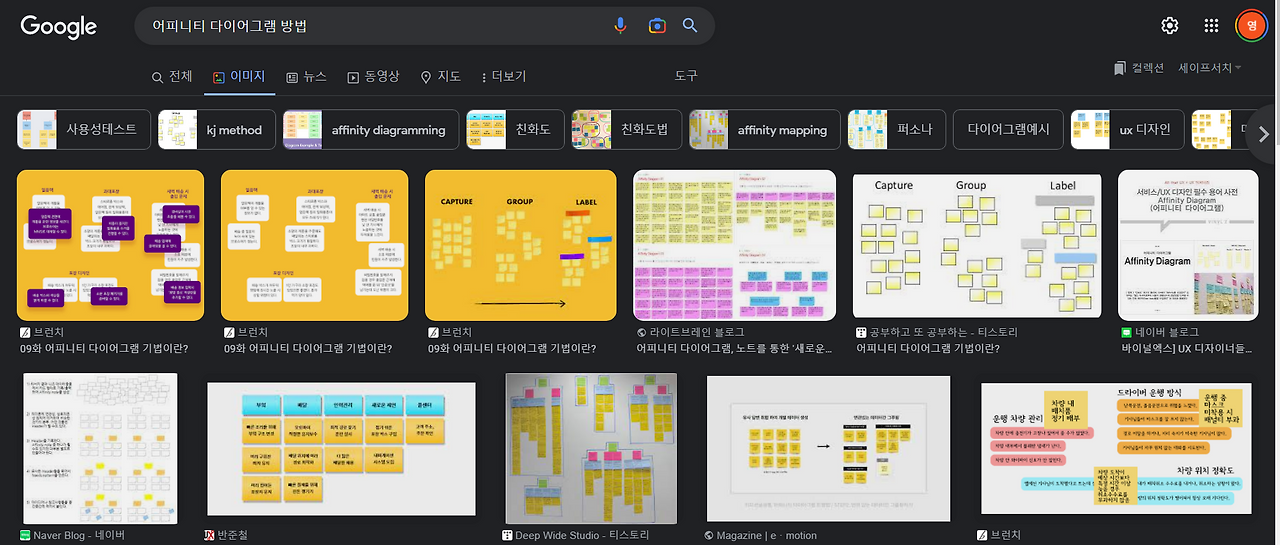Open Google settings gear
This screenshot has height=545, width=1280.
click(1170, 26)
